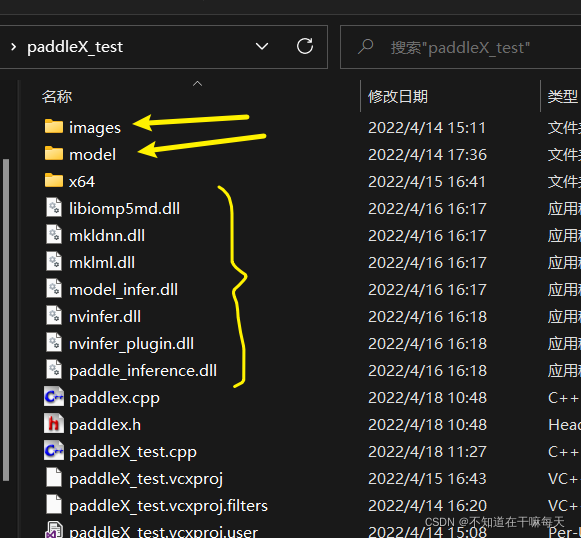This screenshot has height=538, width=581.
Task: Click the date 2022/4/15 16:43
Action: coord(427,479)
